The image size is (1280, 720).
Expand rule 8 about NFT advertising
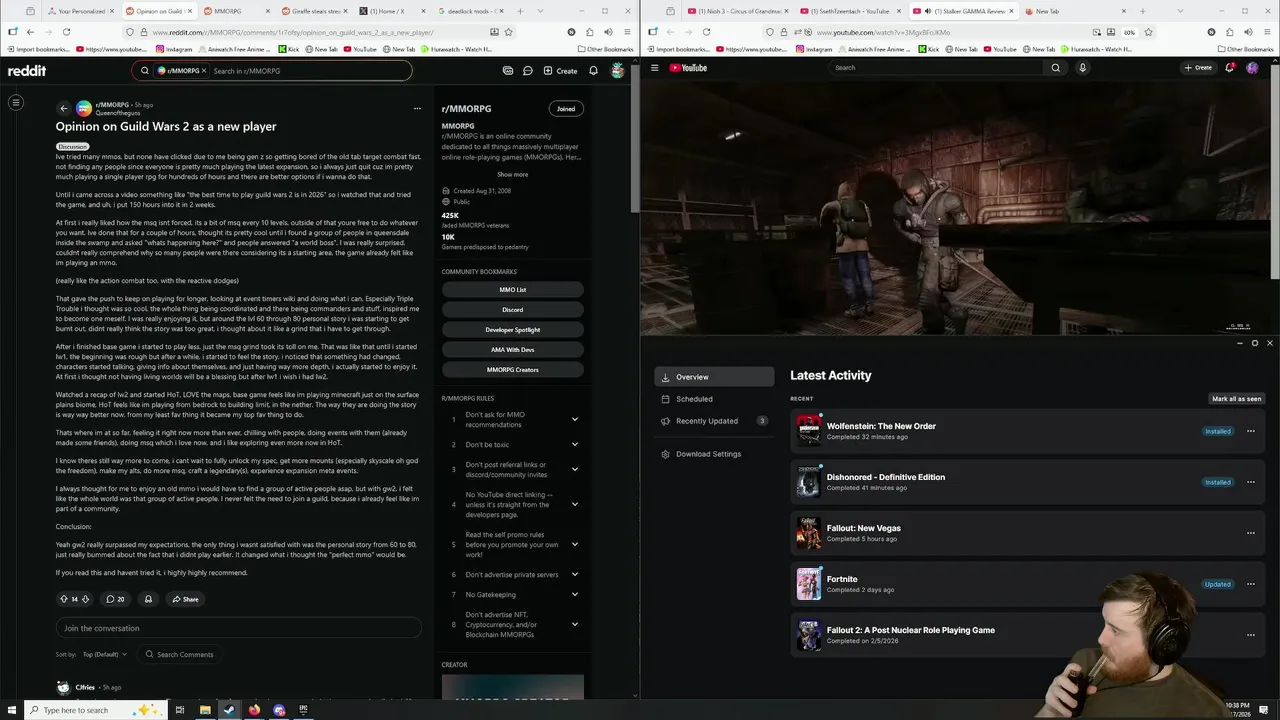pyautogui.click(x=574, y=624)
